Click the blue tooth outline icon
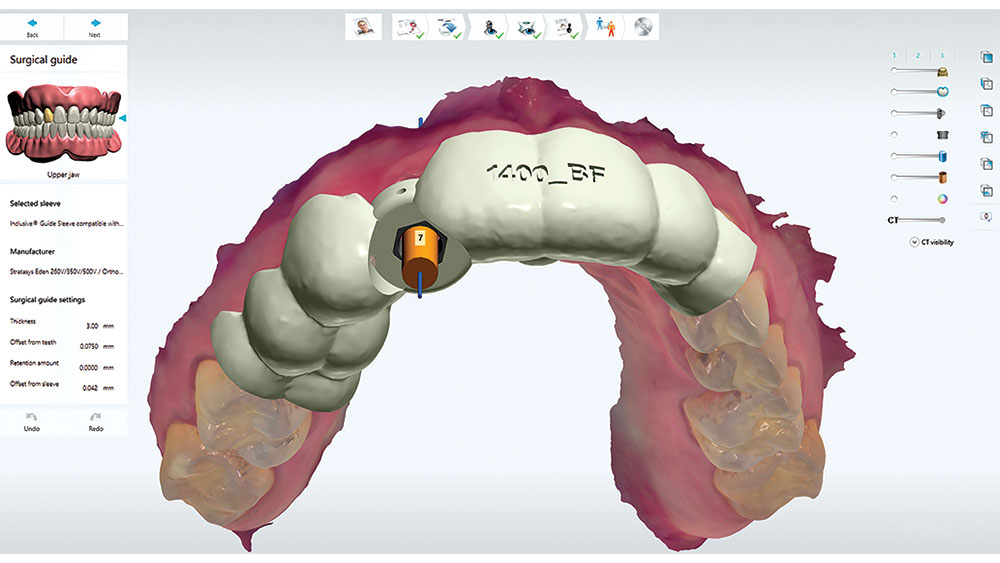This screenshot has height=563, width=1000. pyautogui.click(x=943, y=92)
